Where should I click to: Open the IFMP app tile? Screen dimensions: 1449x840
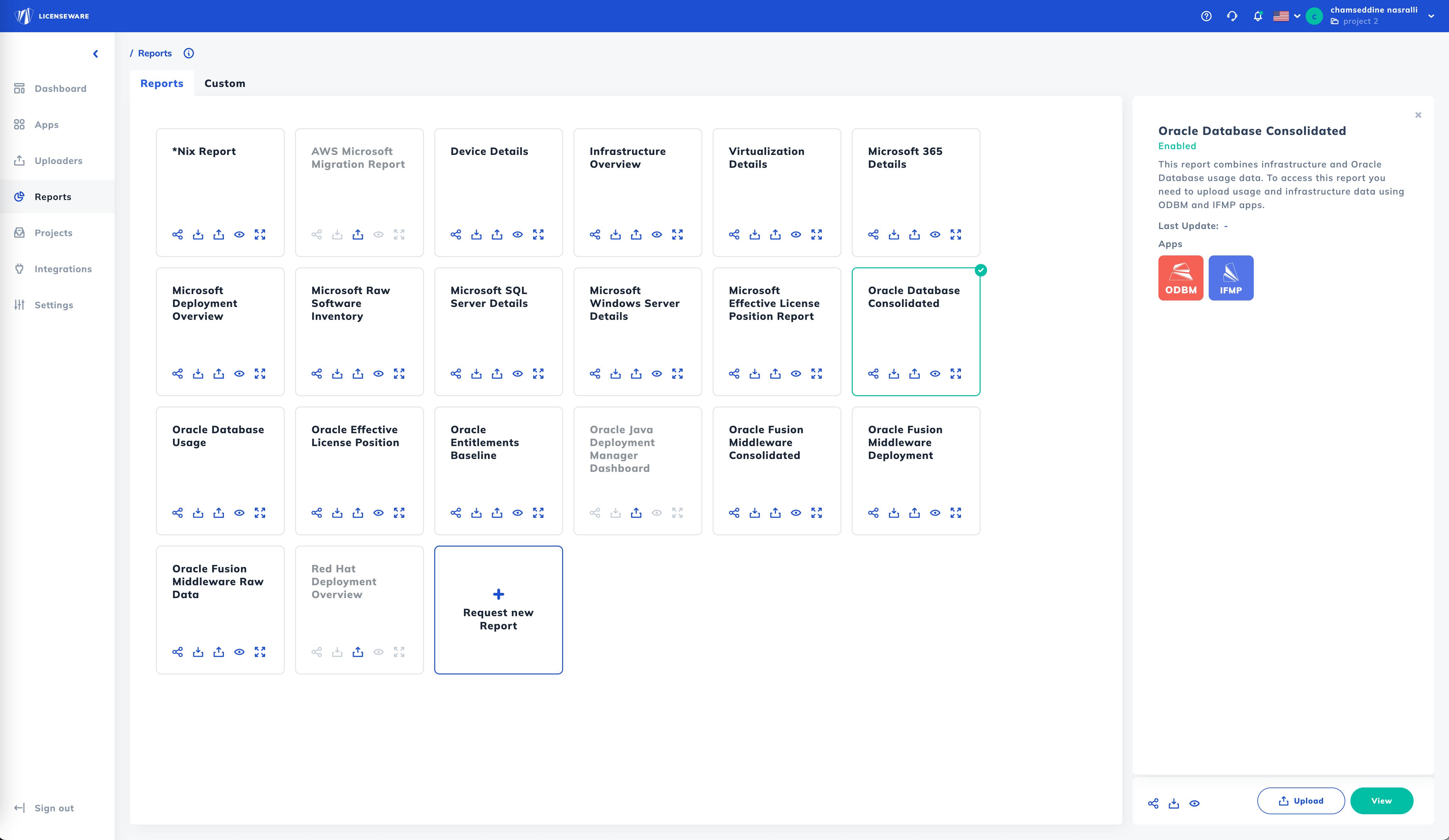1231,278
